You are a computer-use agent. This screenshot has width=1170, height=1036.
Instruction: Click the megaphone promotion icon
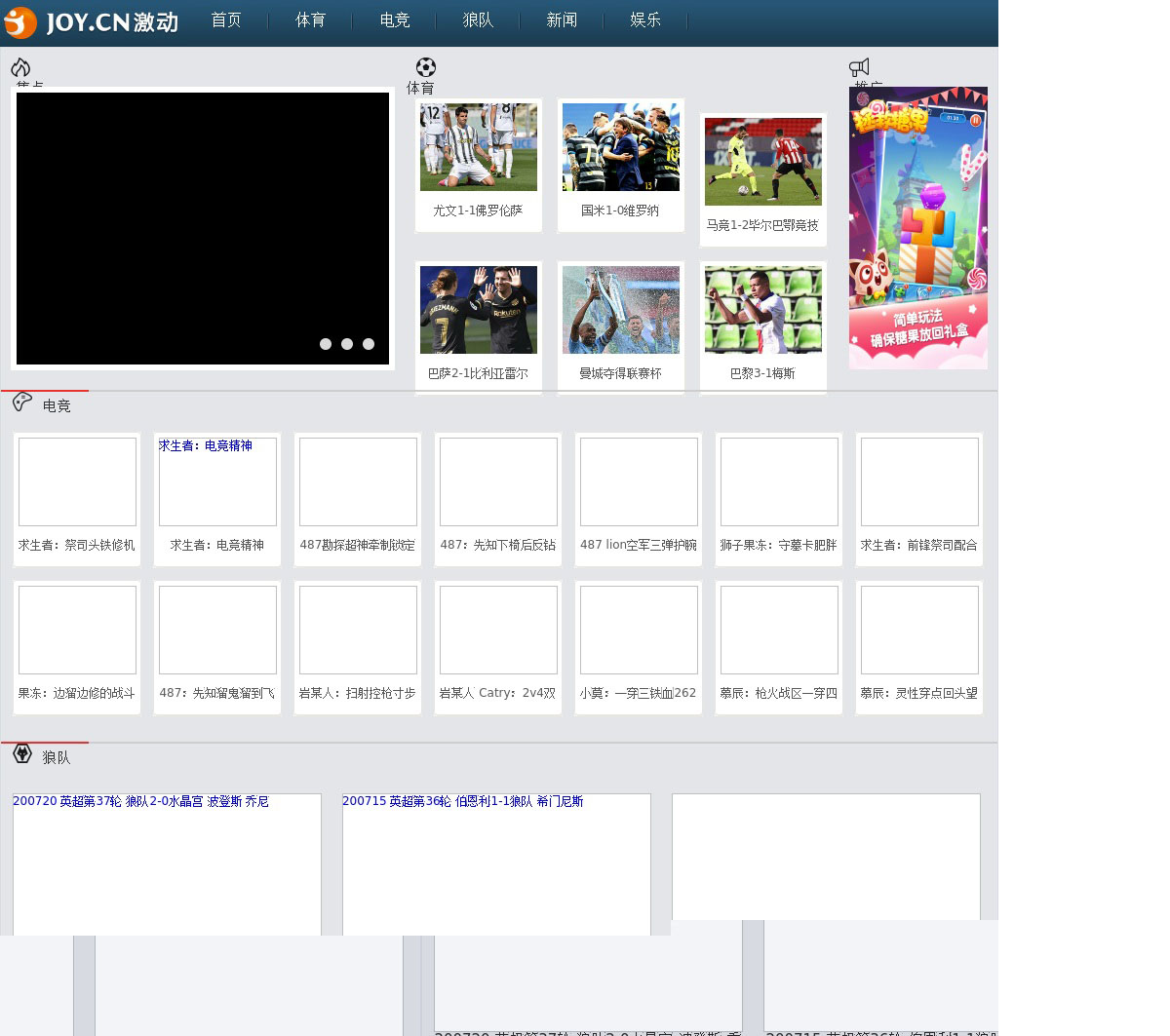pyautogui.click(x=859, y=67)
